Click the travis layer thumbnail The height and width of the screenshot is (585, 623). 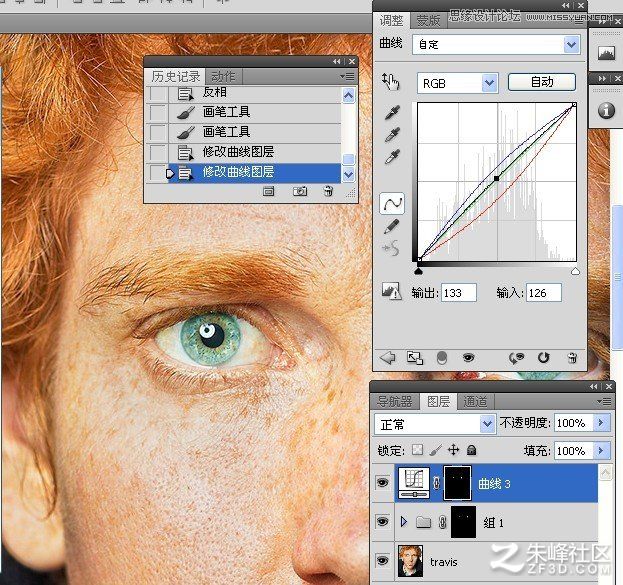(x=410, y=561)
